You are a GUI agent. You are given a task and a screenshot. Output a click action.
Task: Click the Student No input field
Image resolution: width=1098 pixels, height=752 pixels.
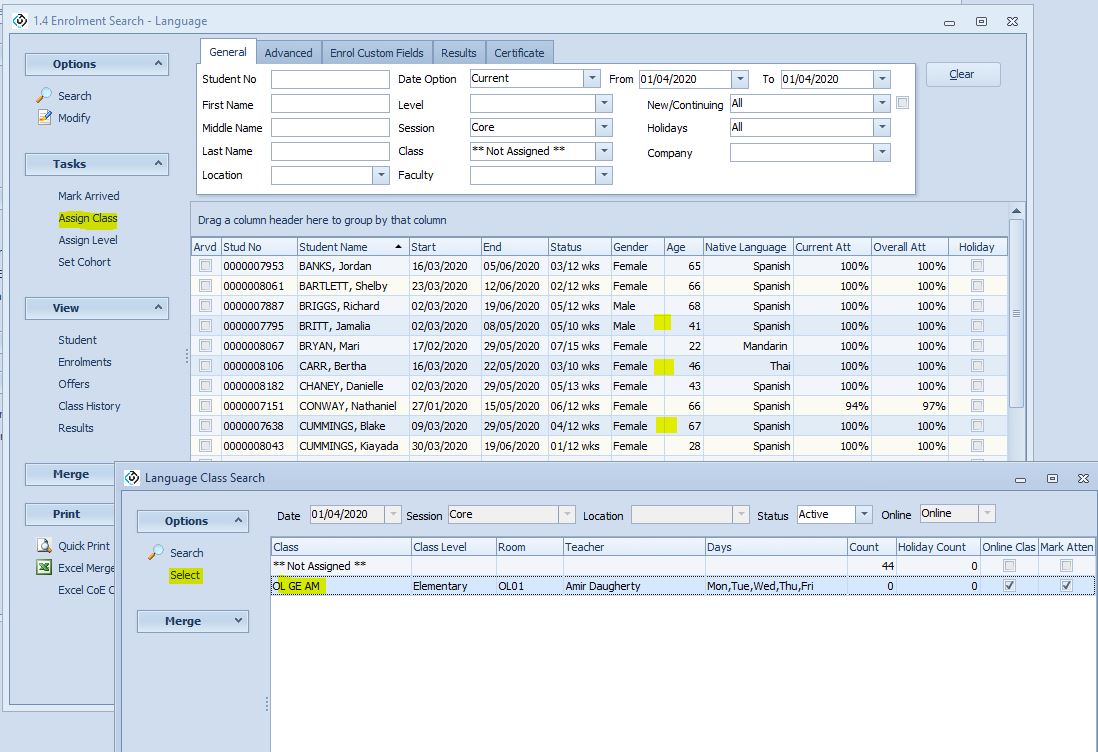point(329,79)
